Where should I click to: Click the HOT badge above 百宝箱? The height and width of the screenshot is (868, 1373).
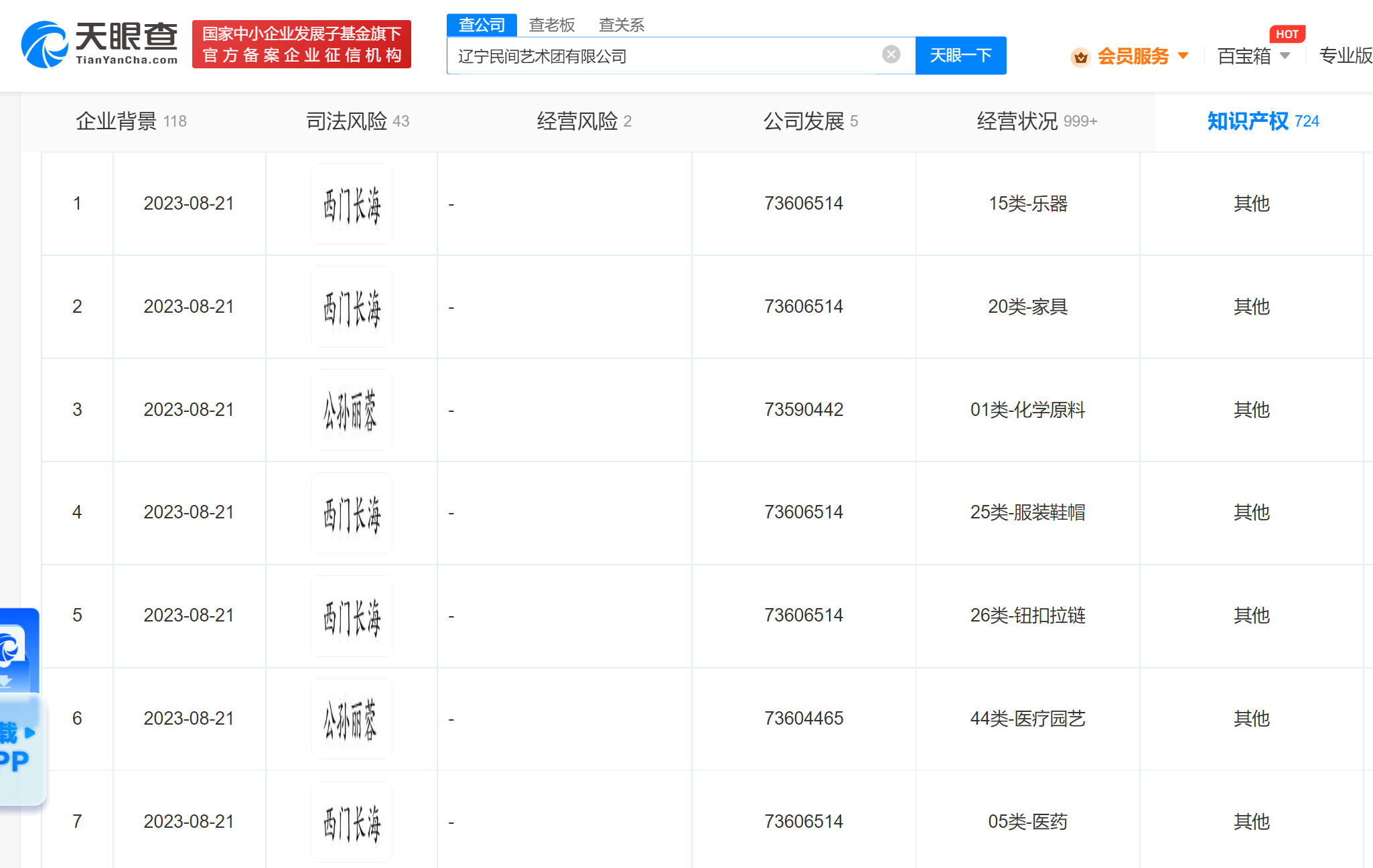coord(1287,34)
